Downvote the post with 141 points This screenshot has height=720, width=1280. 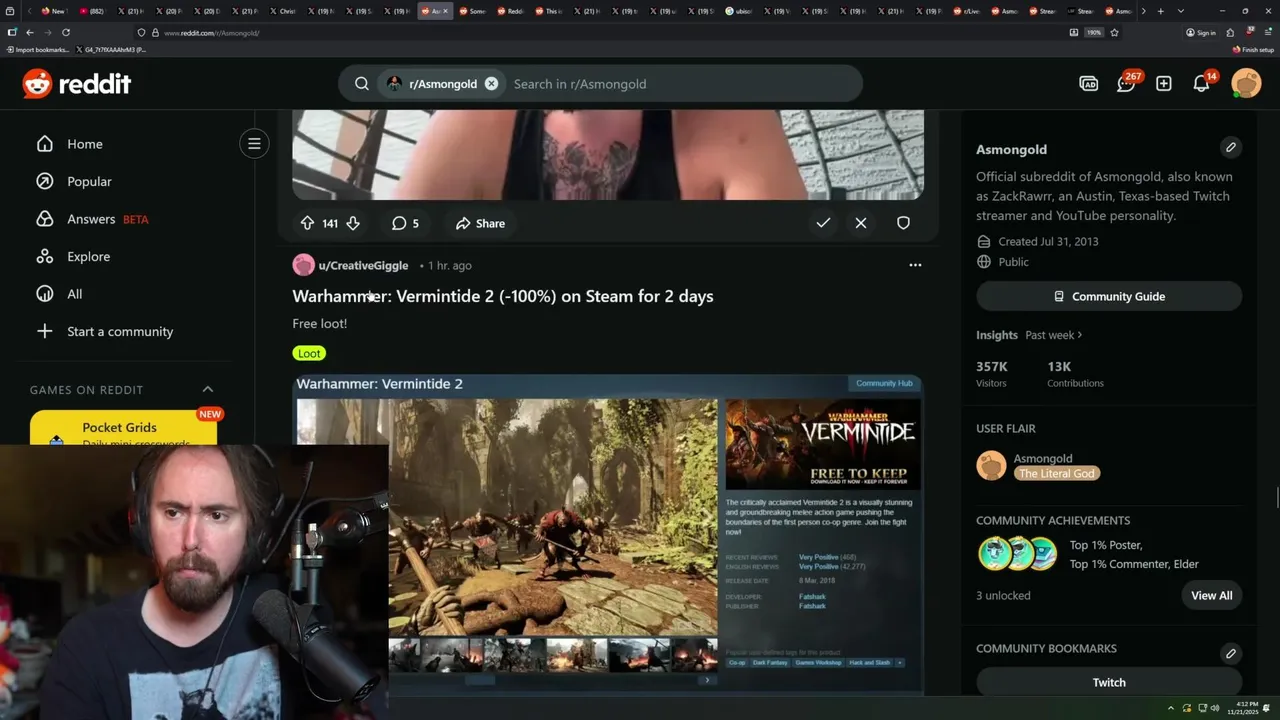pyautogui.click(x=353, y=223)
